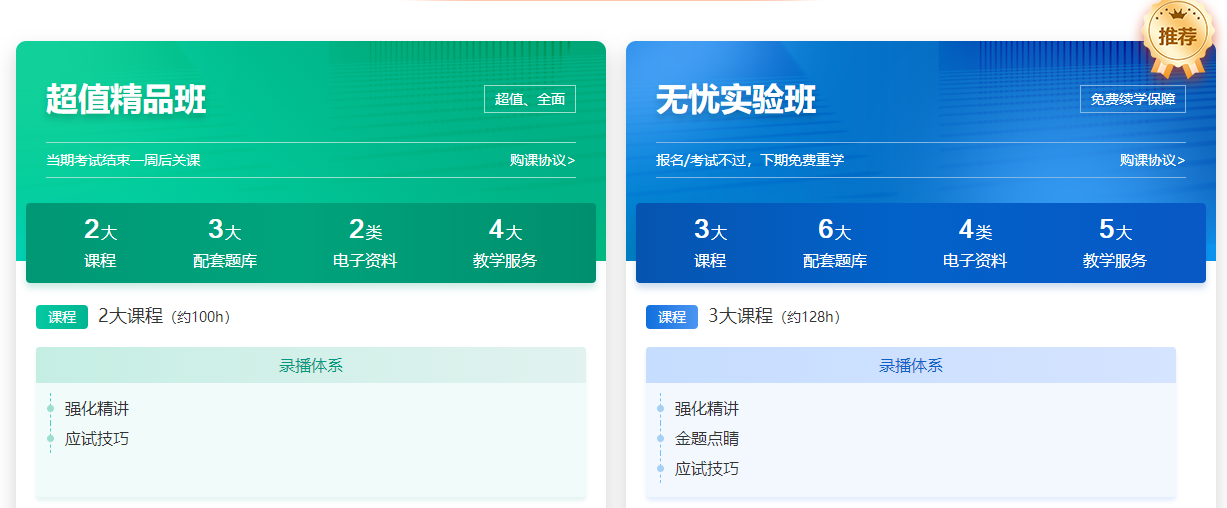Viewport: 1227px width, 508px height.
Task: Click the 免费续学保障 tag button
Action: click(1132, 99)
